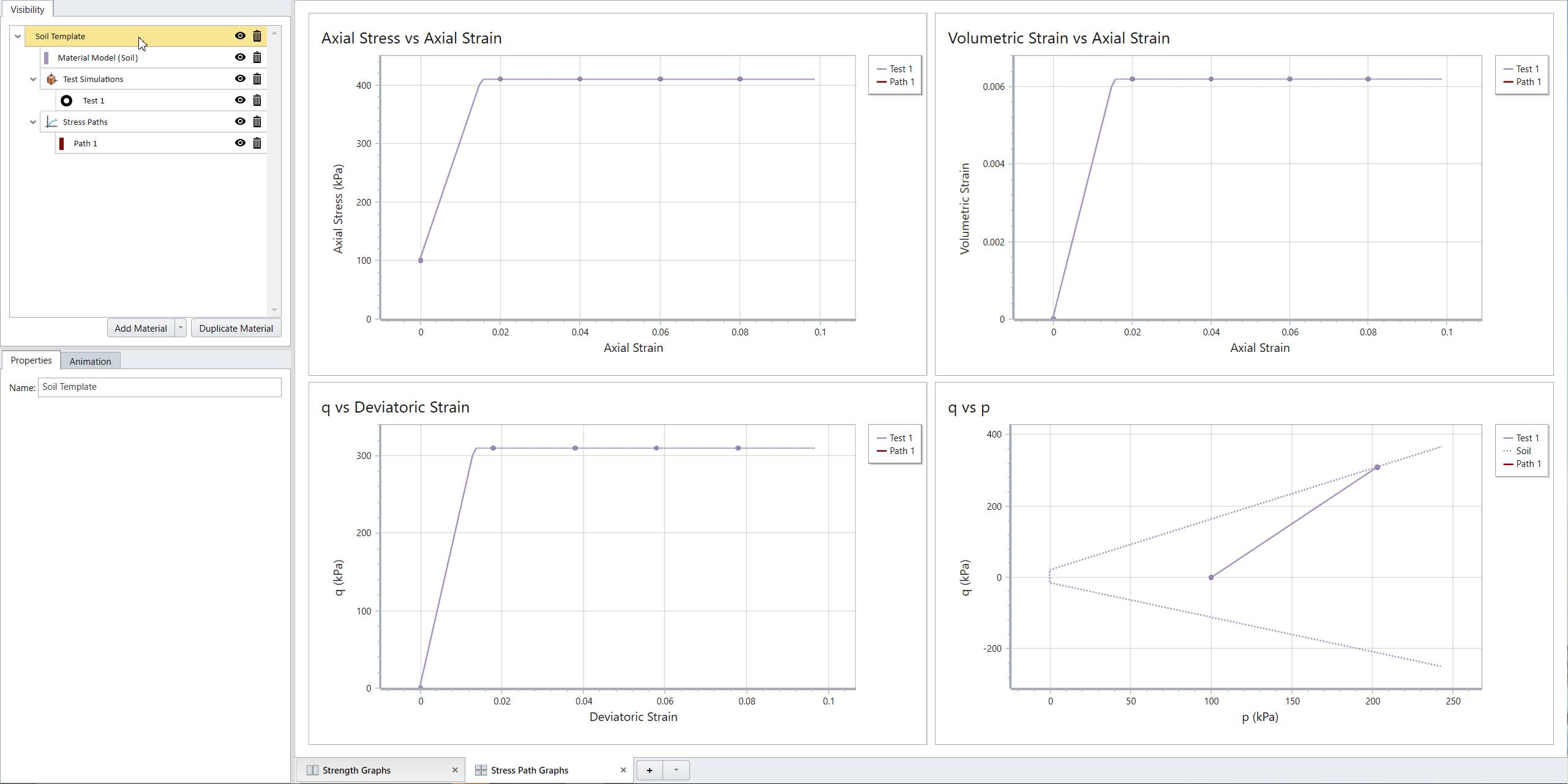Collapse the Test Simulations node
The image size is (1568, 784).
(x=33, y=79)
